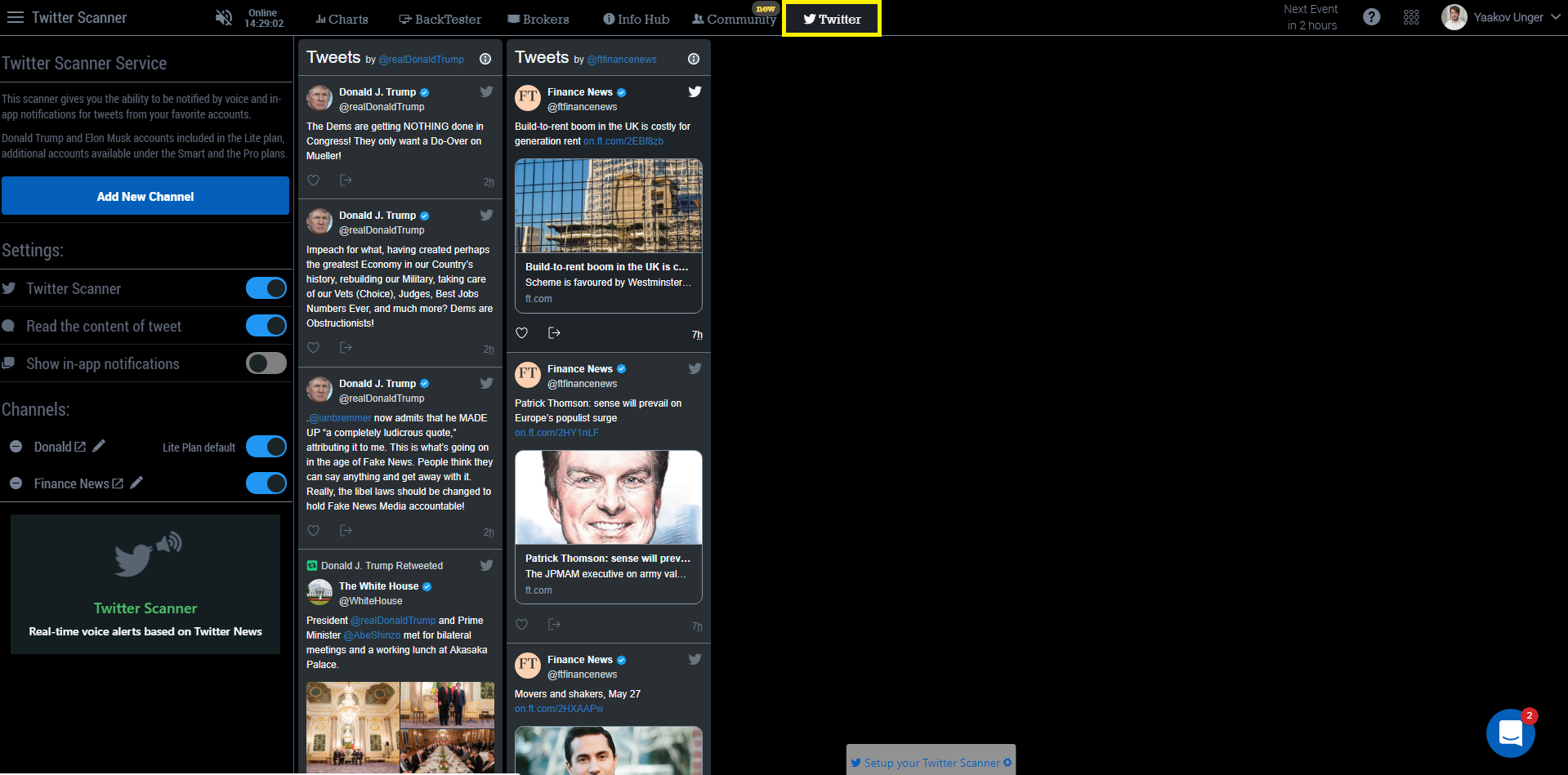1568x775 pixels.
Task: Like the Build-to-rent boom tweet
Action: [521, 333]
